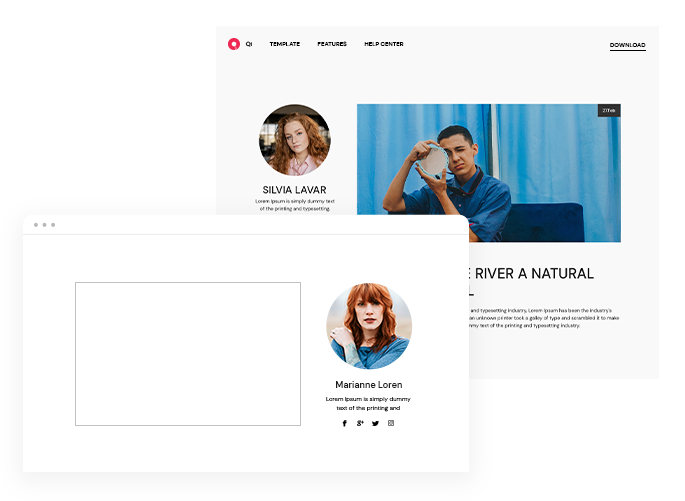Click the first dot in window title bar

pos(36,225)
